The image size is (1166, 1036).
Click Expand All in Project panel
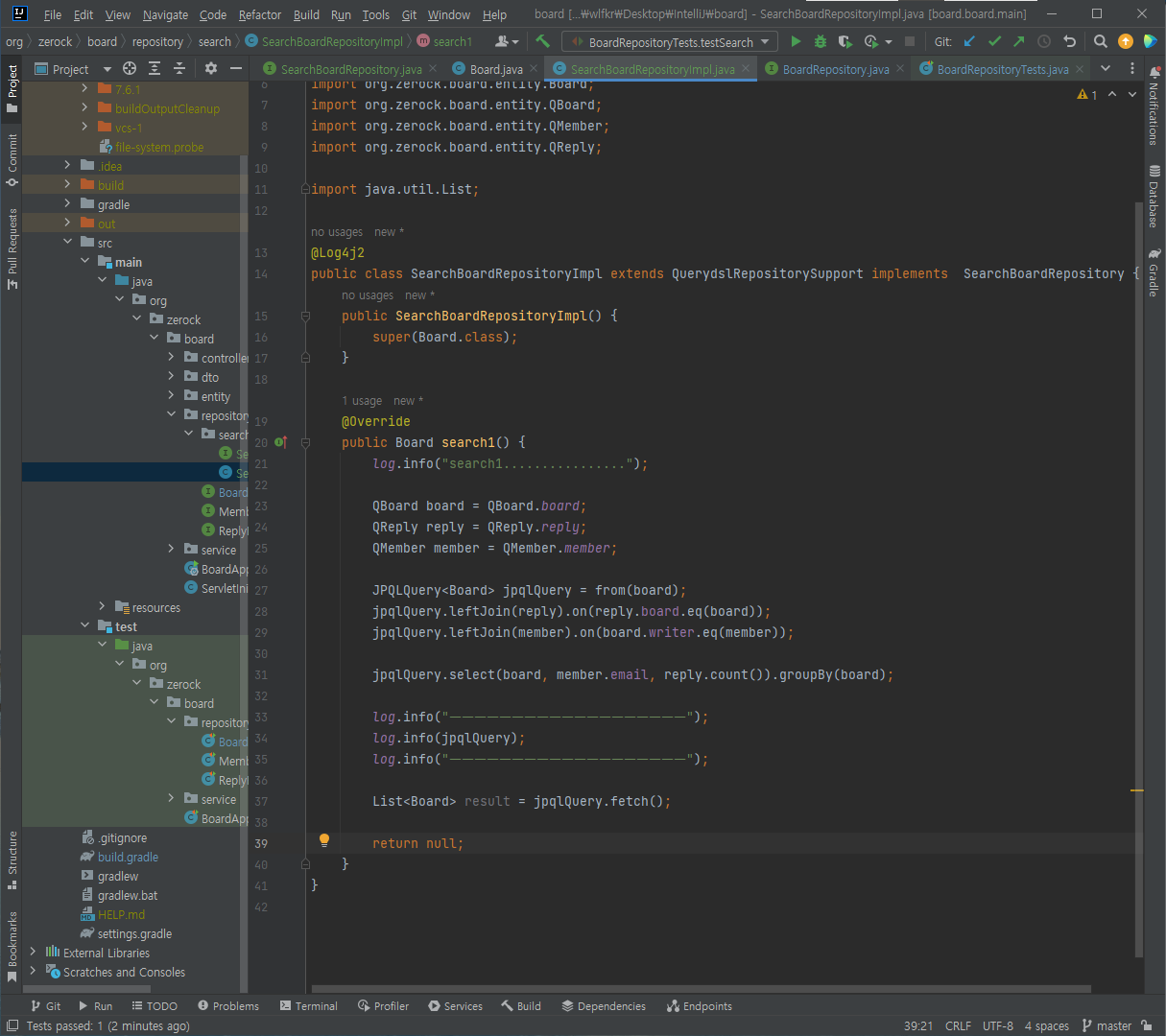[x=155, y=68]
